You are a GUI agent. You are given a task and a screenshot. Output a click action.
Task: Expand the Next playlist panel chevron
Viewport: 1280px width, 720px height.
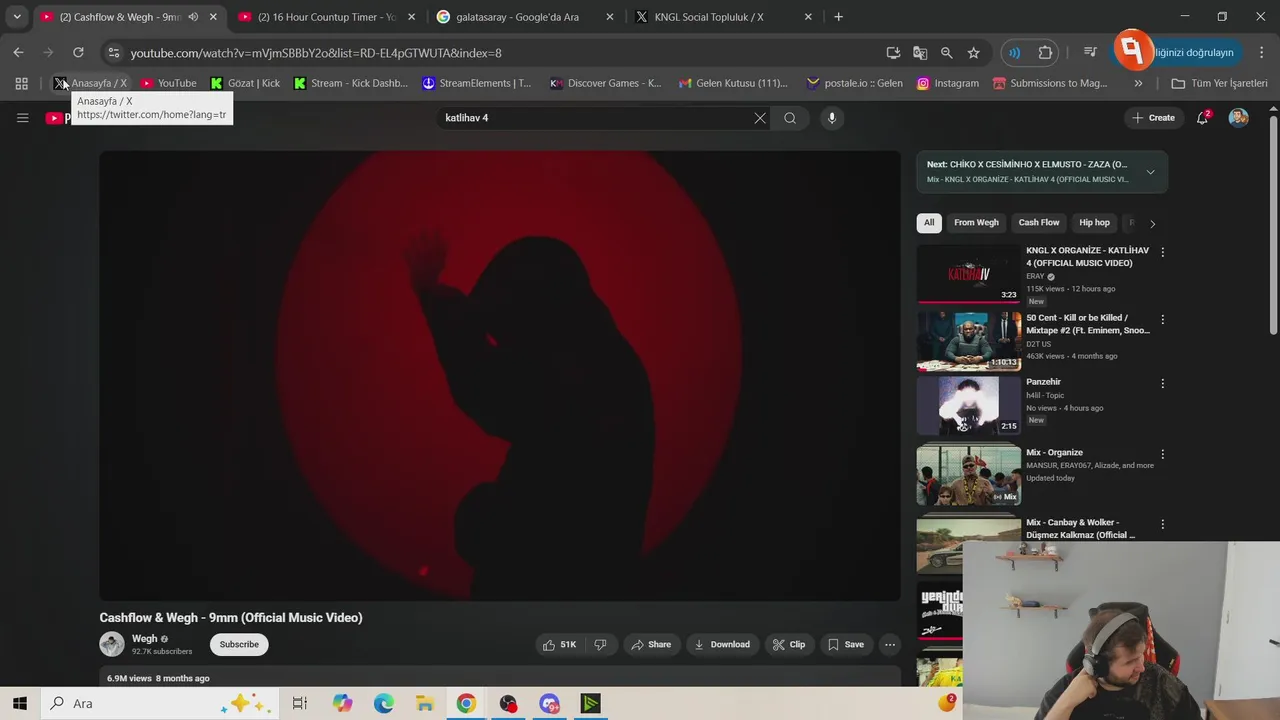1150,172
